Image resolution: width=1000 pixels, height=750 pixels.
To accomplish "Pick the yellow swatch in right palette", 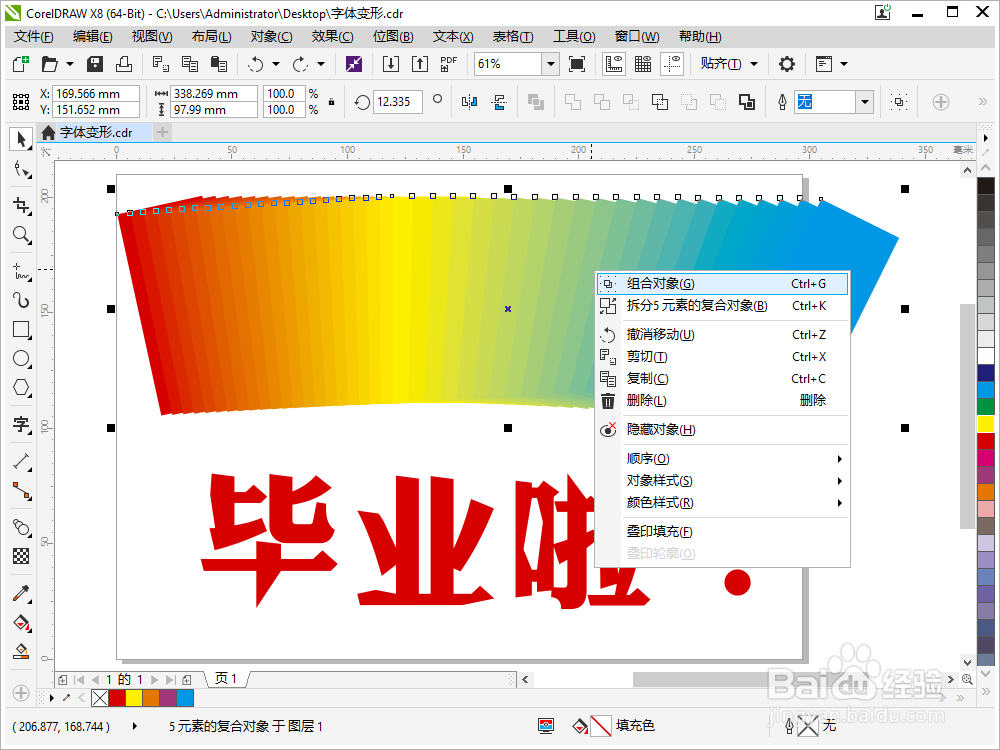I will coord(986,423).
